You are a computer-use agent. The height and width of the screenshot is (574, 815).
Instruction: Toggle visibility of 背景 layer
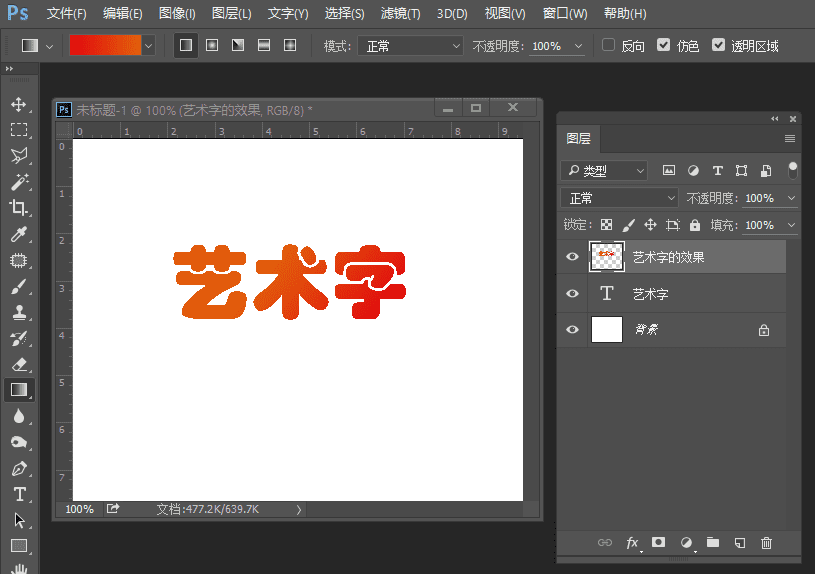tap(572, 330)
